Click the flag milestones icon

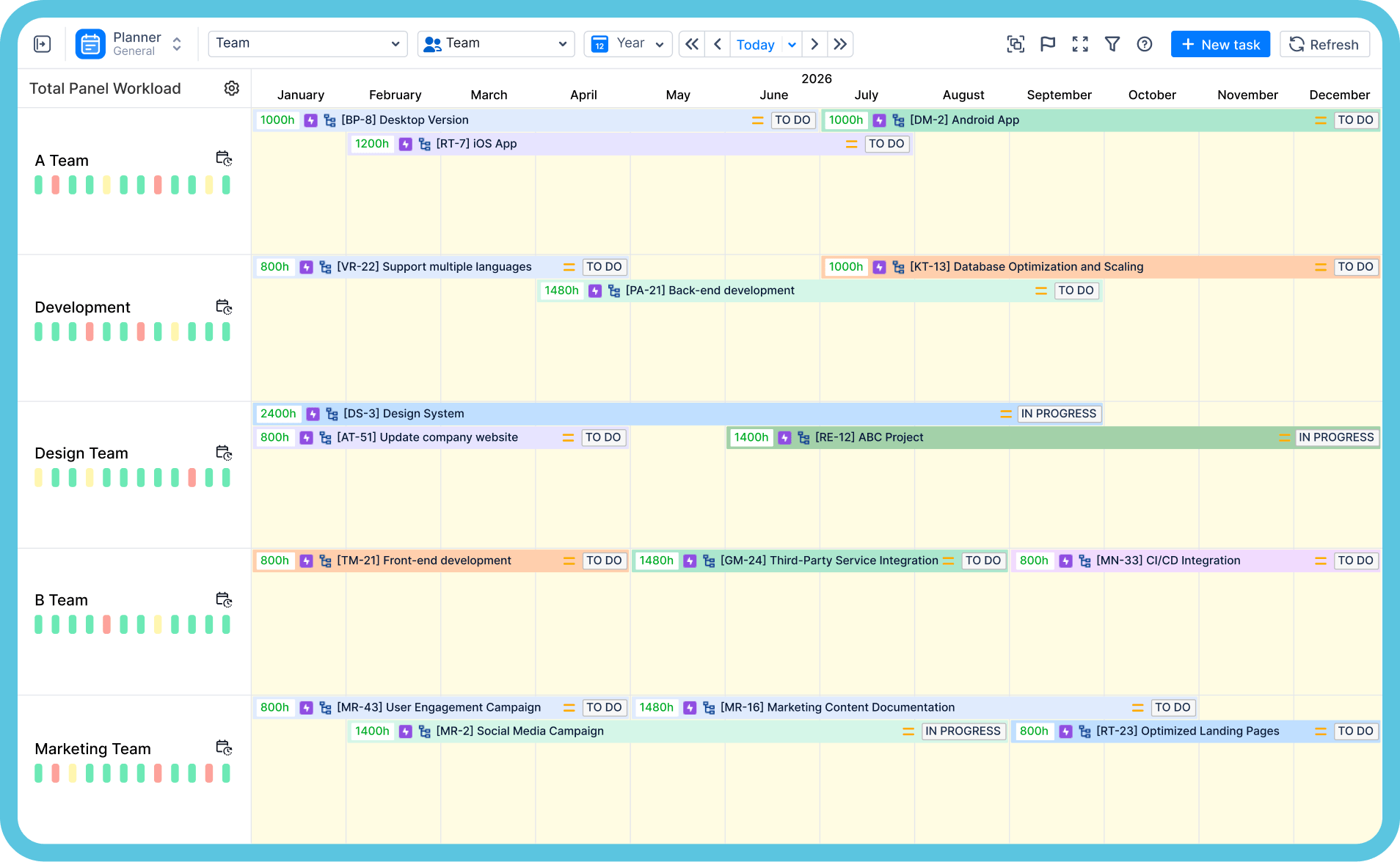click(x=1048, y=44)
